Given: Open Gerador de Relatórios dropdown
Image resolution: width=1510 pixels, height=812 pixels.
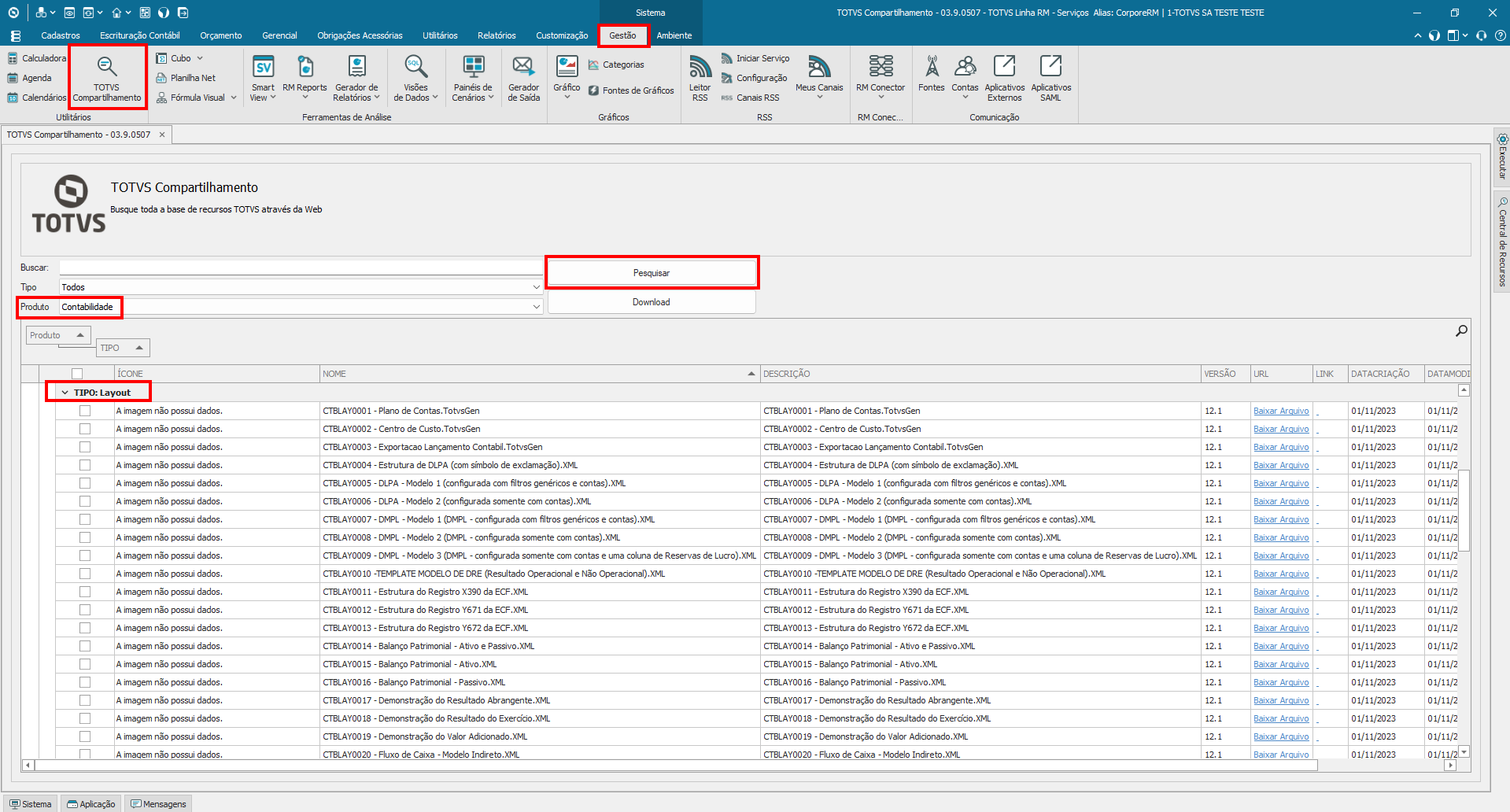Looking at the screenshot, I should click(x=356, y=77).
